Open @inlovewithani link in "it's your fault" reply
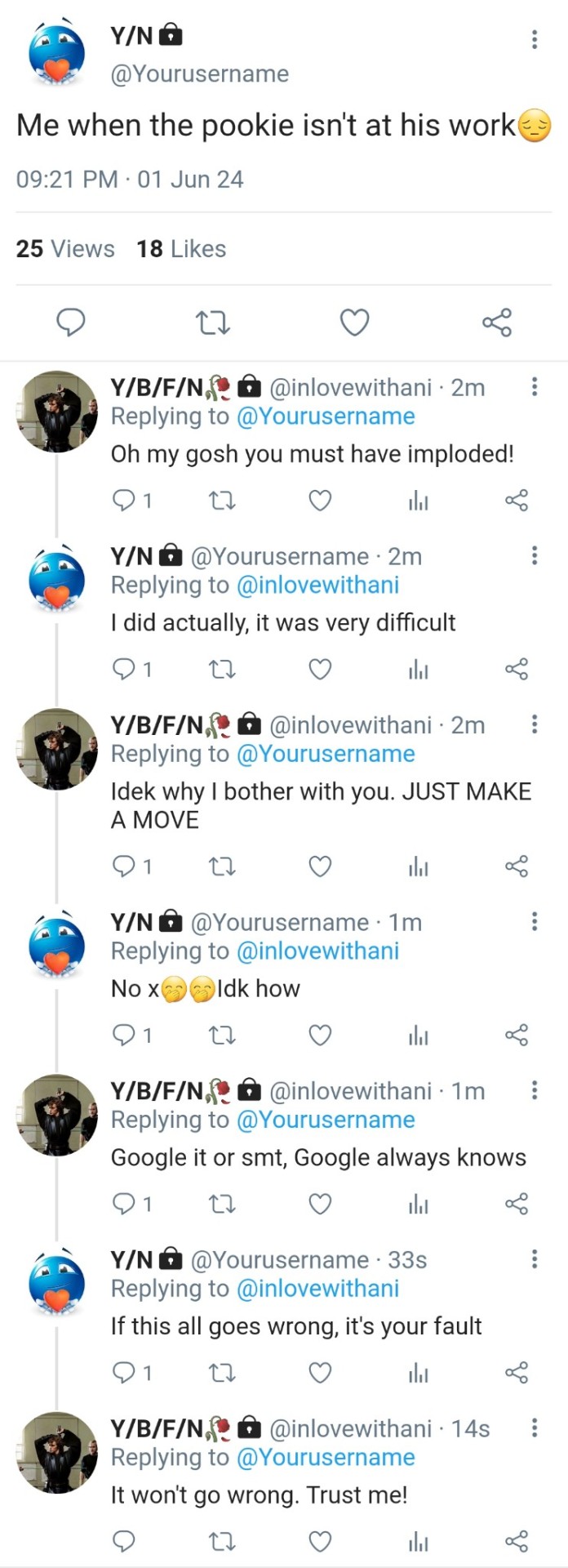Screen dimensions: 568x1568 [317, 1289]
